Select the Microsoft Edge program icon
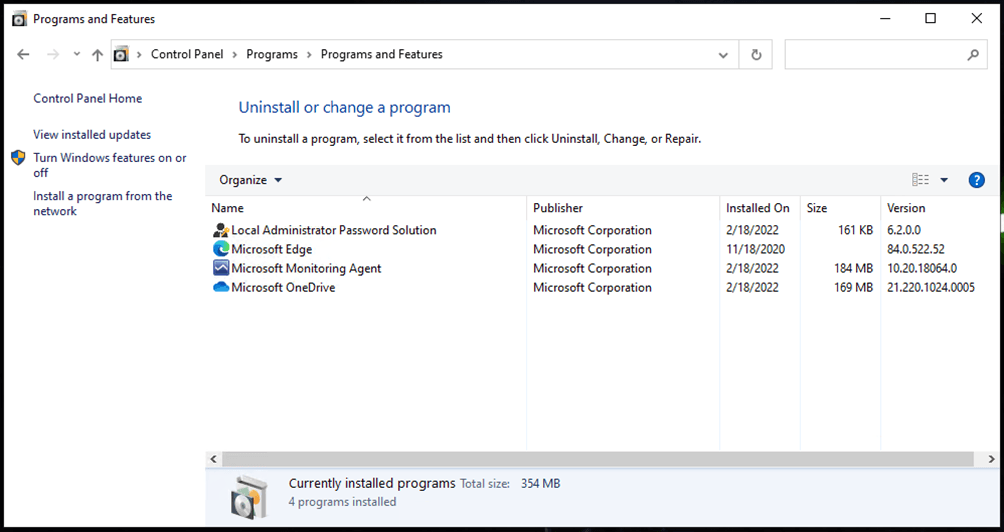The image size is (1004, 532). (x=221, y=249)
